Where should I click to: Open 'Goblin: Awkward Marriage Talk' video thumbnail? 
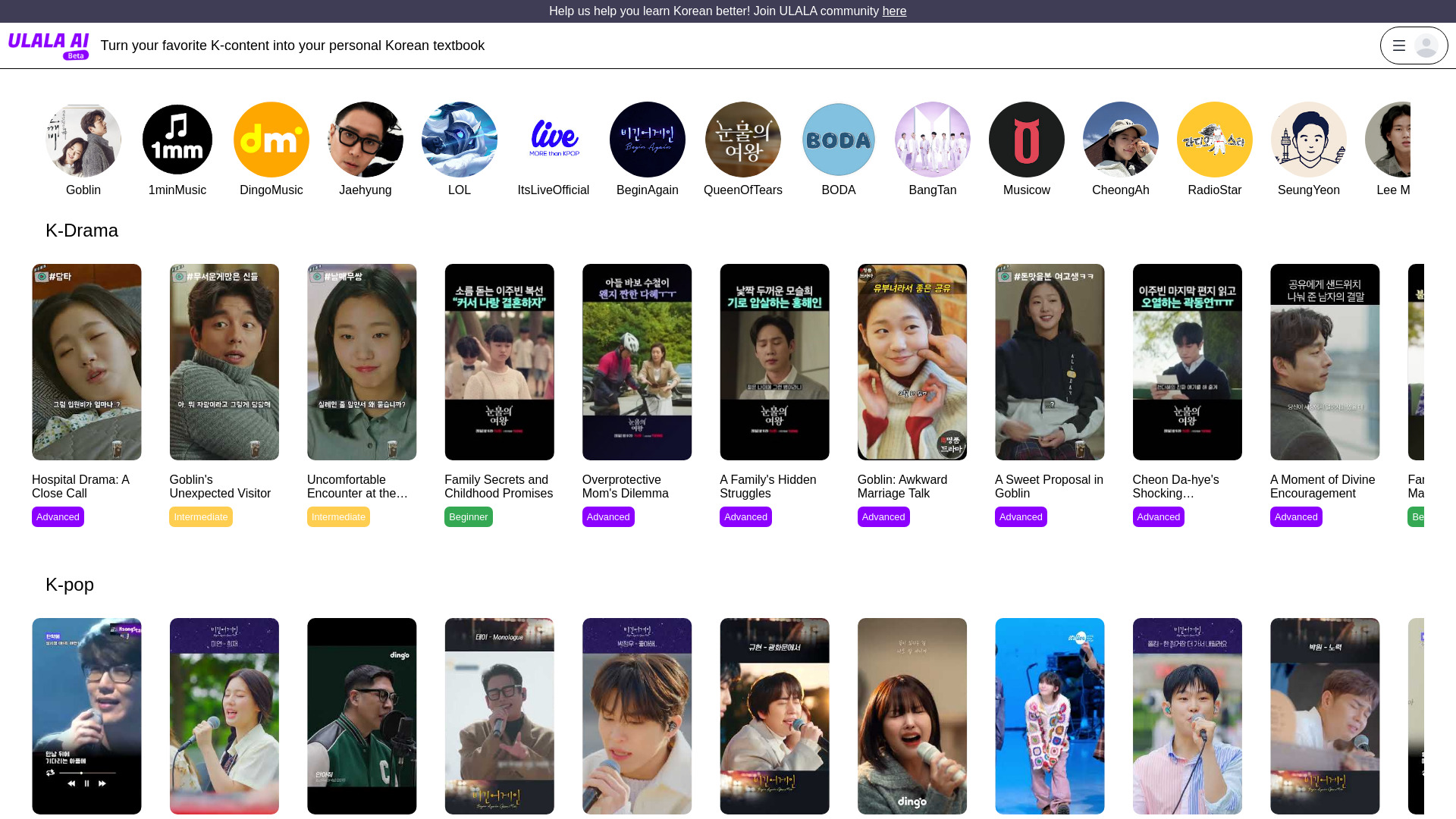pos(912,362)
